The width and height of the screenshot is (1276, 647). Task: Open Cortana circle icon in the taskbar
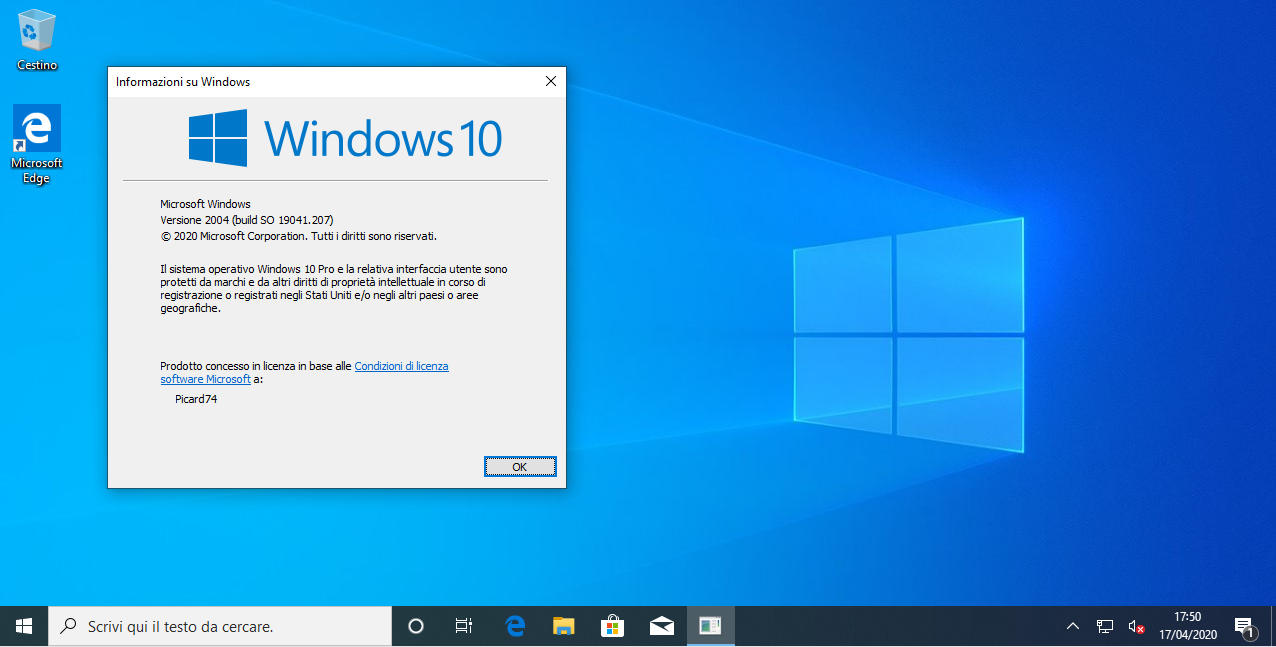416,626
